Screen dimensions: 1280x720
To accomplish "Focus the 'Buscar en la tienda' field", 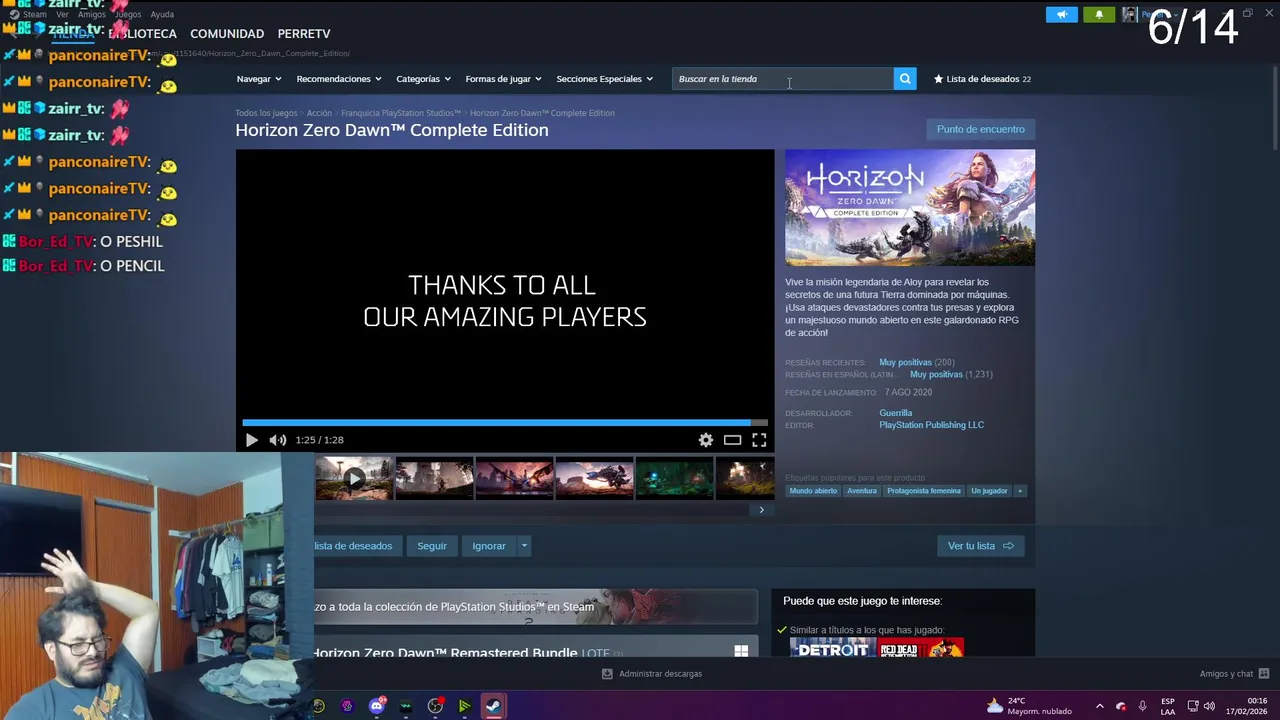I will 783,79.
